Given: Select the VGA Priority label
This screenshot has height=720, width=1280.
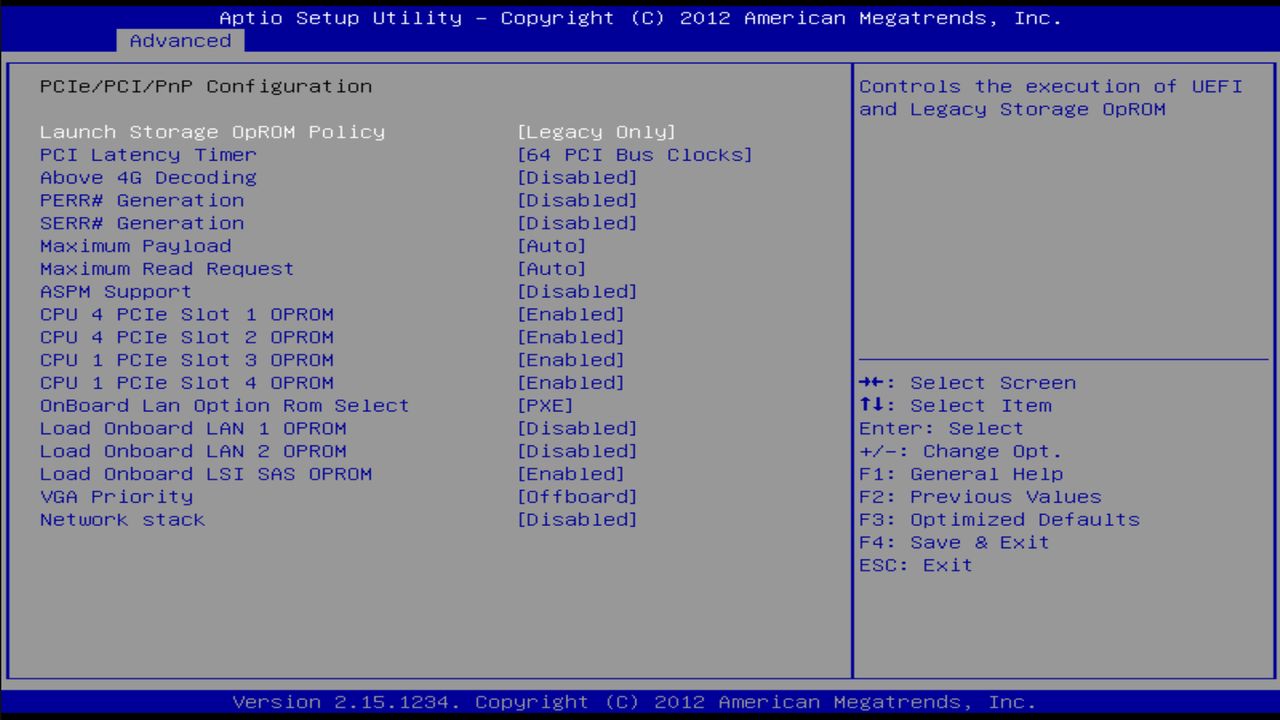Looking at the screenshot, I should [116, 497].
